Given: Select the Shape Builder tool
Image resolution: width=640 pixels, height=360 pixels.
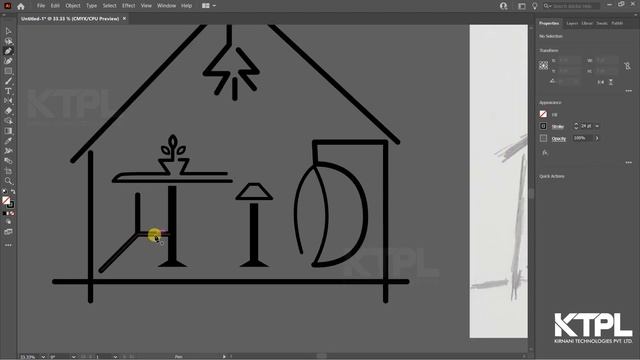Looking at the screenshot, I should [8, 121].
